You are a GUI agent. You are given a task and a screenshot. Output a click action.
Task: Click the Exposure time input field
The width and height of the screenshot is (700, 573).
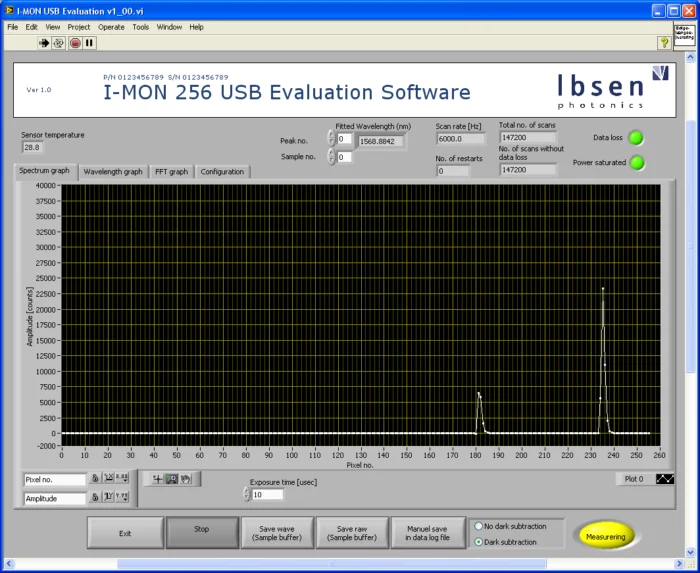[x=267, y=494]
